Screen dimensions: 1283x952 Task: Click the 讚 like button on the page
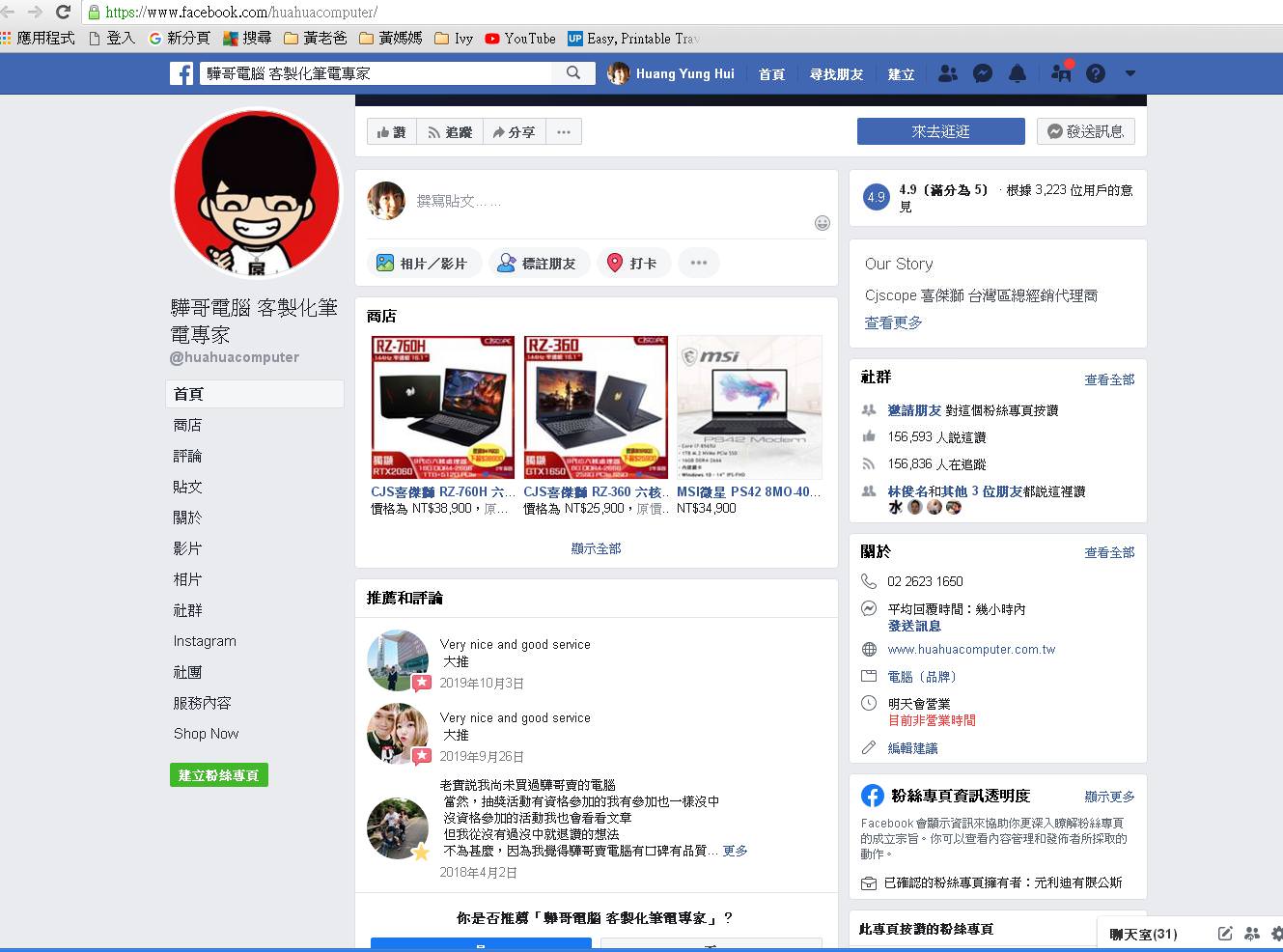(392, 132)
